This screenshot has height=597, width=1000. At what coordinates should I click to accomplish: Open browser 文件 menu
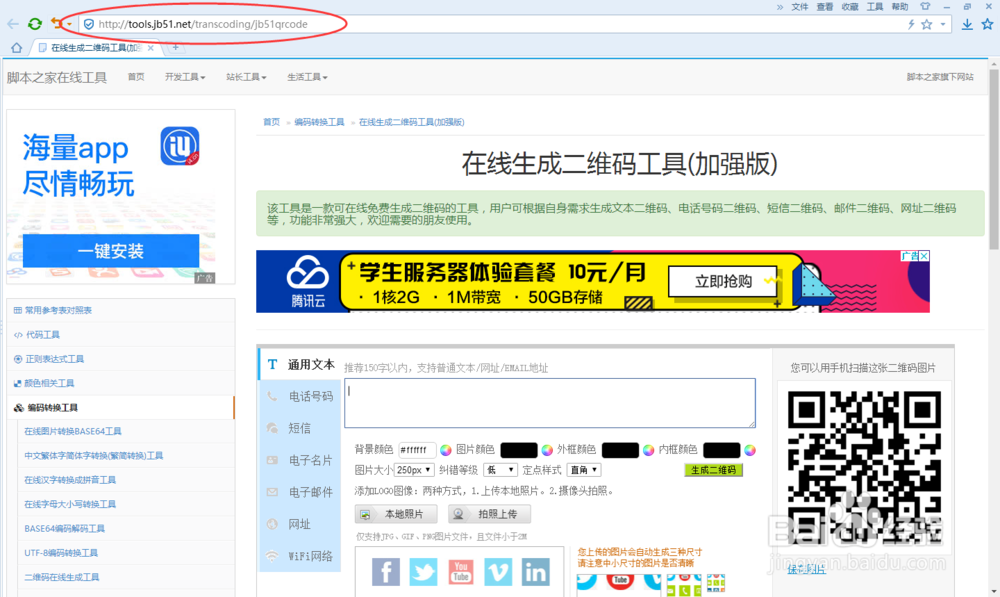coord(800,7)
